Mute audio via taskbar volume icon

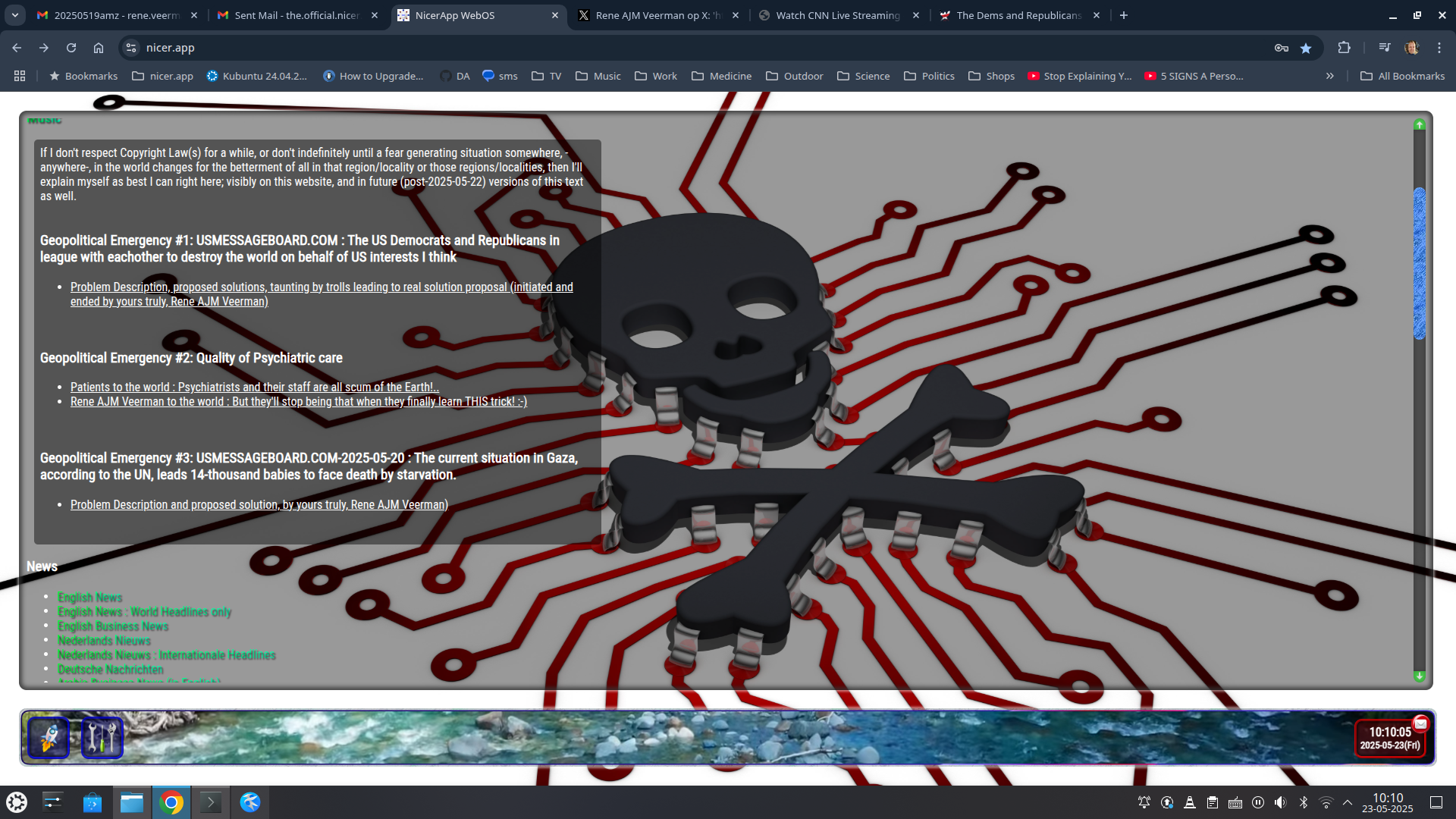point(1280,802)
